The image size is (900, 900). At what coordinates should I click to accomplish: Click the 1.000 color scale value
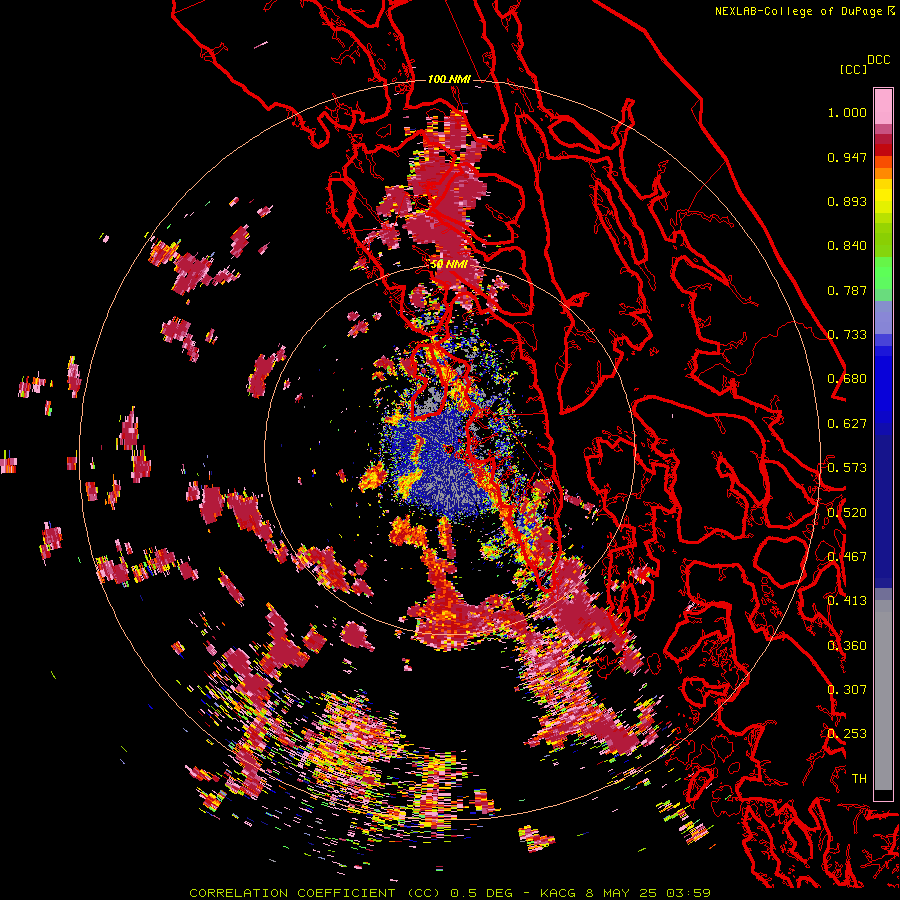coord(847,112)
